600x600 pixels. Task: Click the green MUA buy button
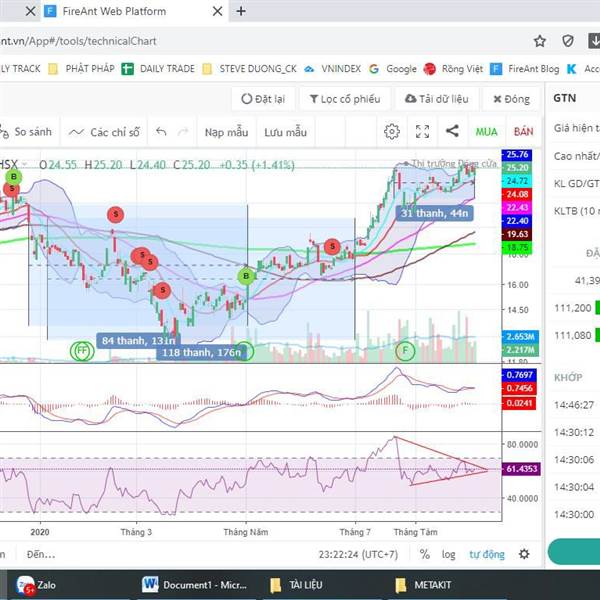click(x=486, y=132)
